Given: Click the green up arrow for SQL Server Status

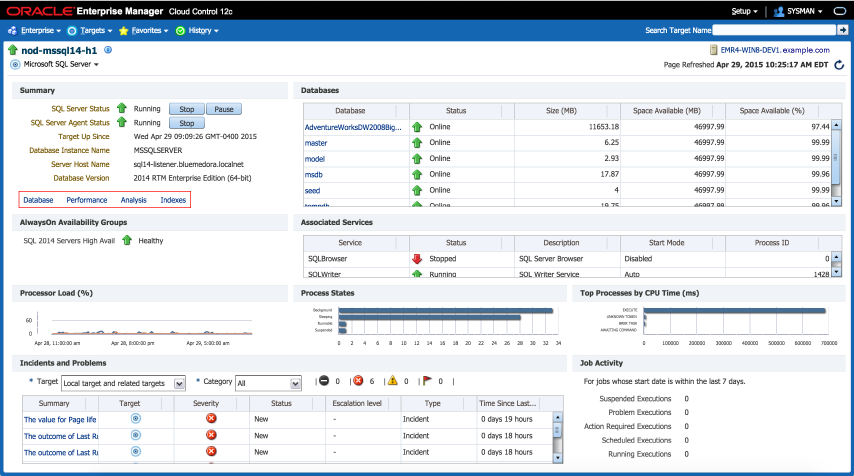Looking at the screenshot, I should point(122,108).
